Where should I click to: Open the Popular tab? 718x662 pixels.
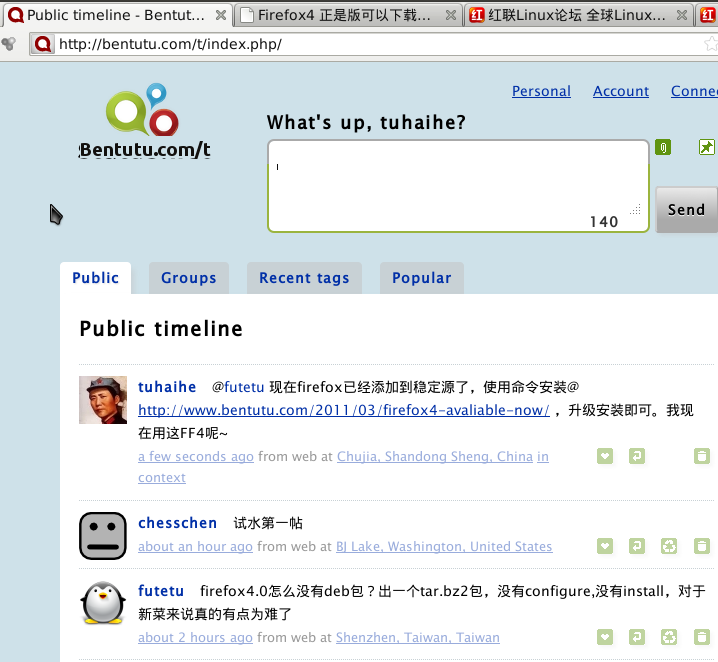(422, 278)
